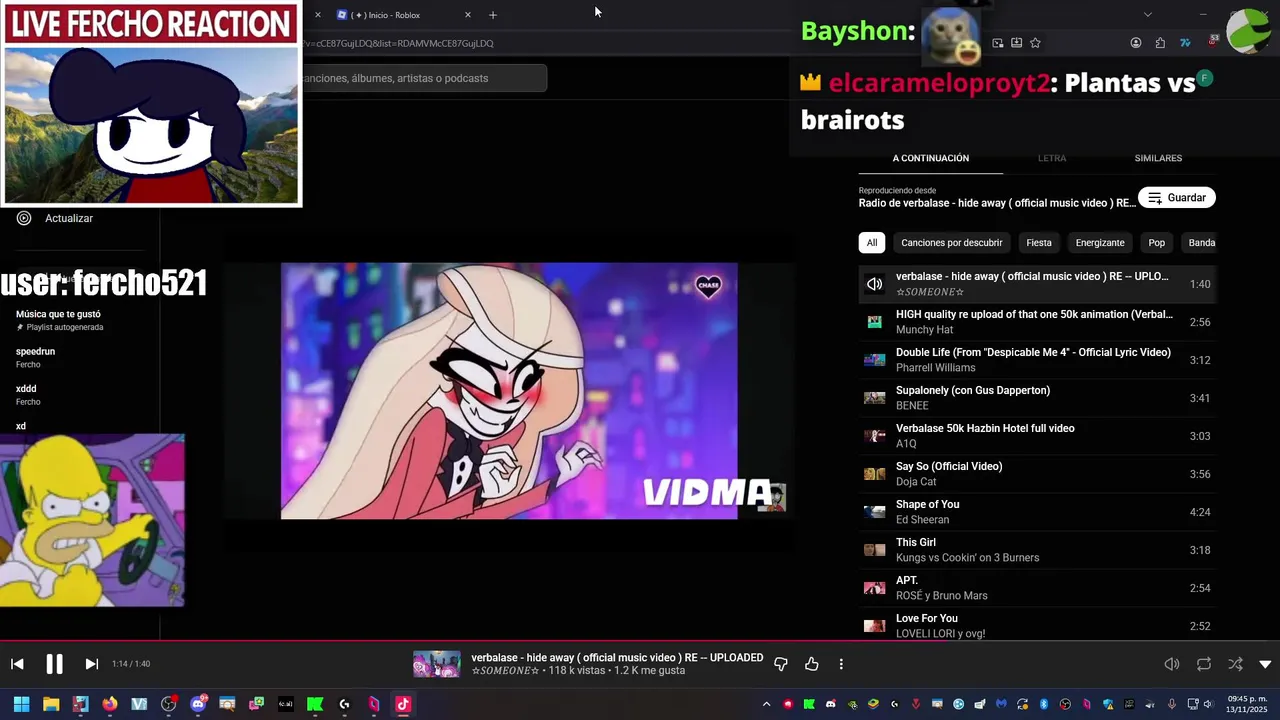Viewport: 1280px width, 720px height.
Task: Click the red playback progress bar
Action: [x=640, y=641]
